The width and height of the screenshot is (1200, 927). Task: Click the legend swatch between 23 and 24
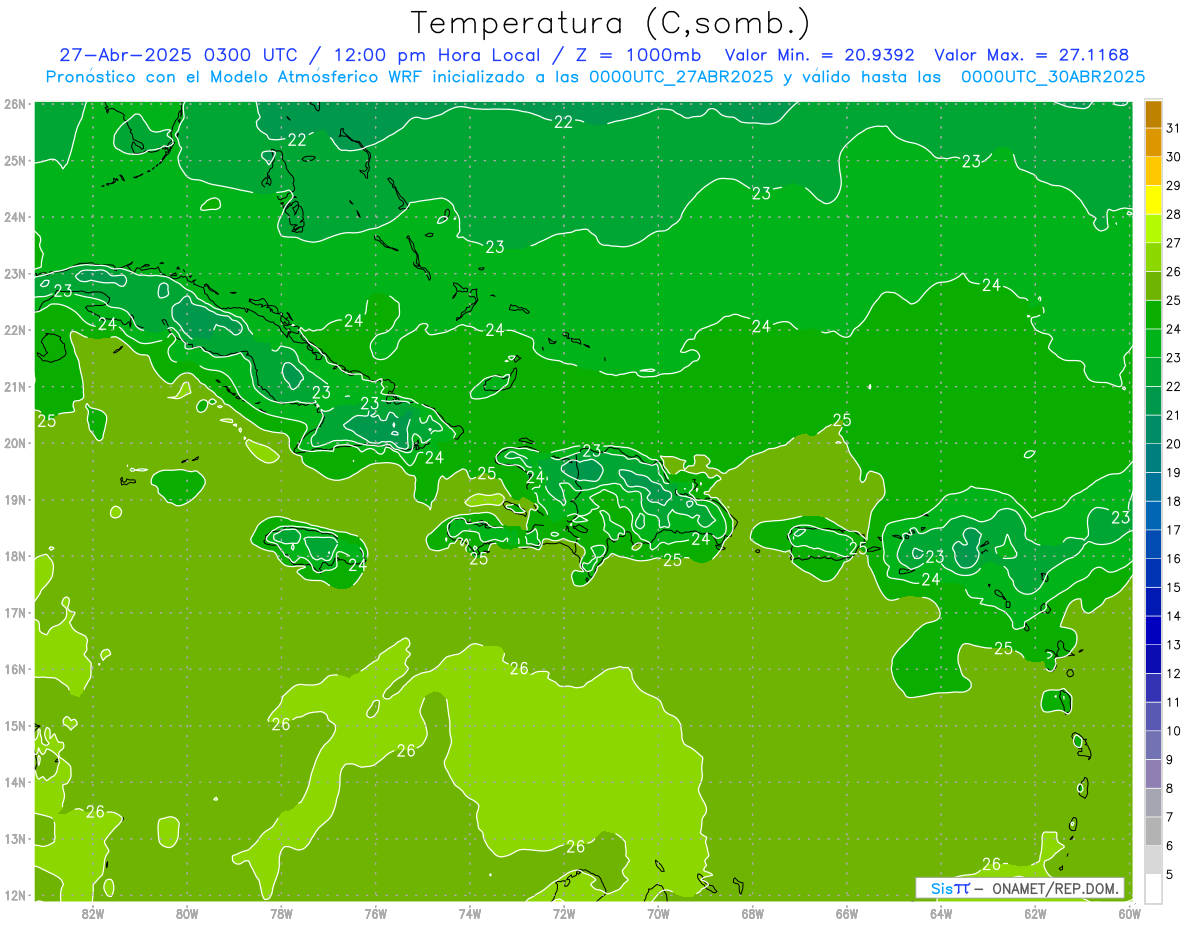[1153, 343]
